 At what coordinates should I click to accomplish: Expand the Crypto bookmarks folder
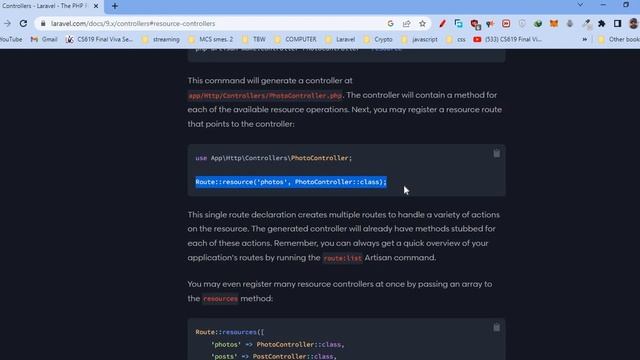coord(378,39)
